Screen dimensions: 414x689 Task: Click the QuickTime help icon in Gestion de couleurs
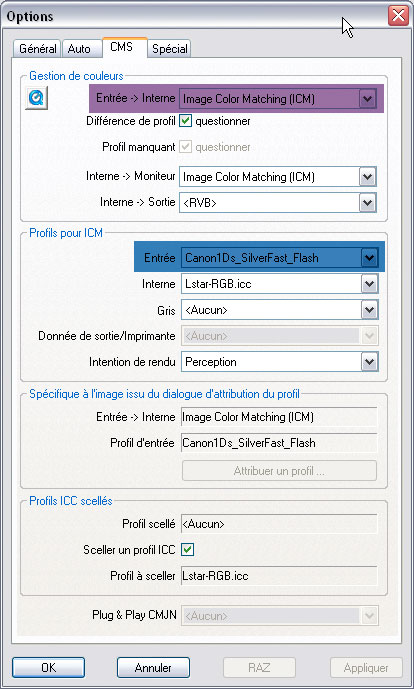tap(36, 98)
